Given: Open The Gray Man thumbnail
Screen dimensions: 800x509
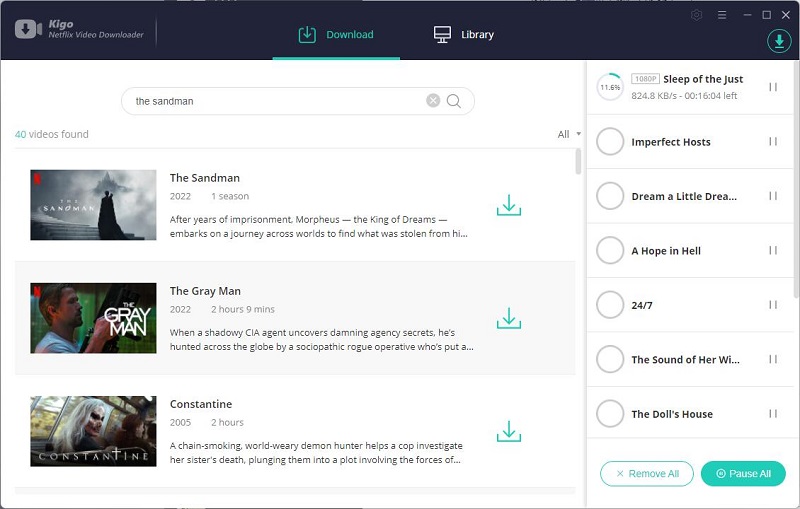Looking at the screenshot, I should (93, 318).
